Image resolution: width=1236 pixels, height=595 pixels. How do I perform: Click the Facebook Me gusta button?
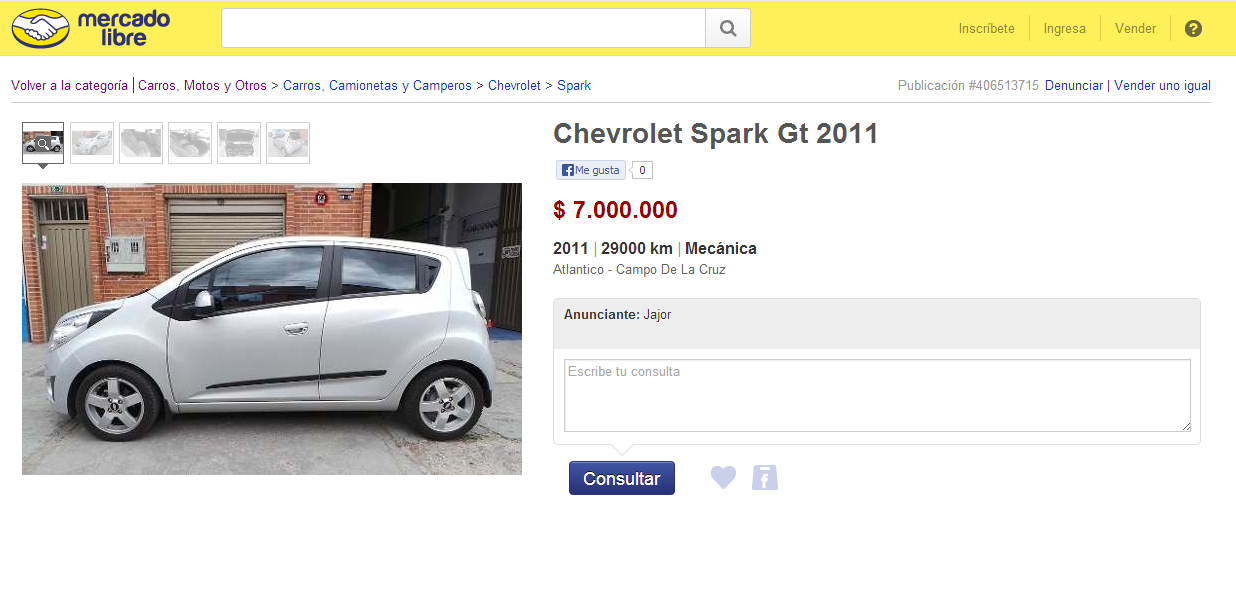(591, 170)
